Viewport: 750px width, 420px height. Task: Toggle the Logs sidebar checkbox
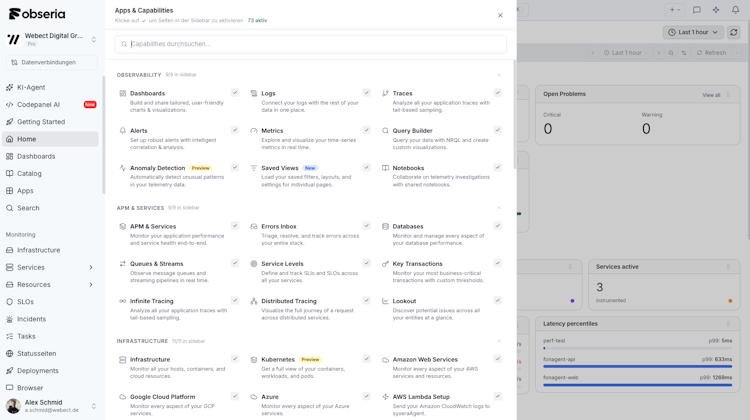(x=366, y=93)
